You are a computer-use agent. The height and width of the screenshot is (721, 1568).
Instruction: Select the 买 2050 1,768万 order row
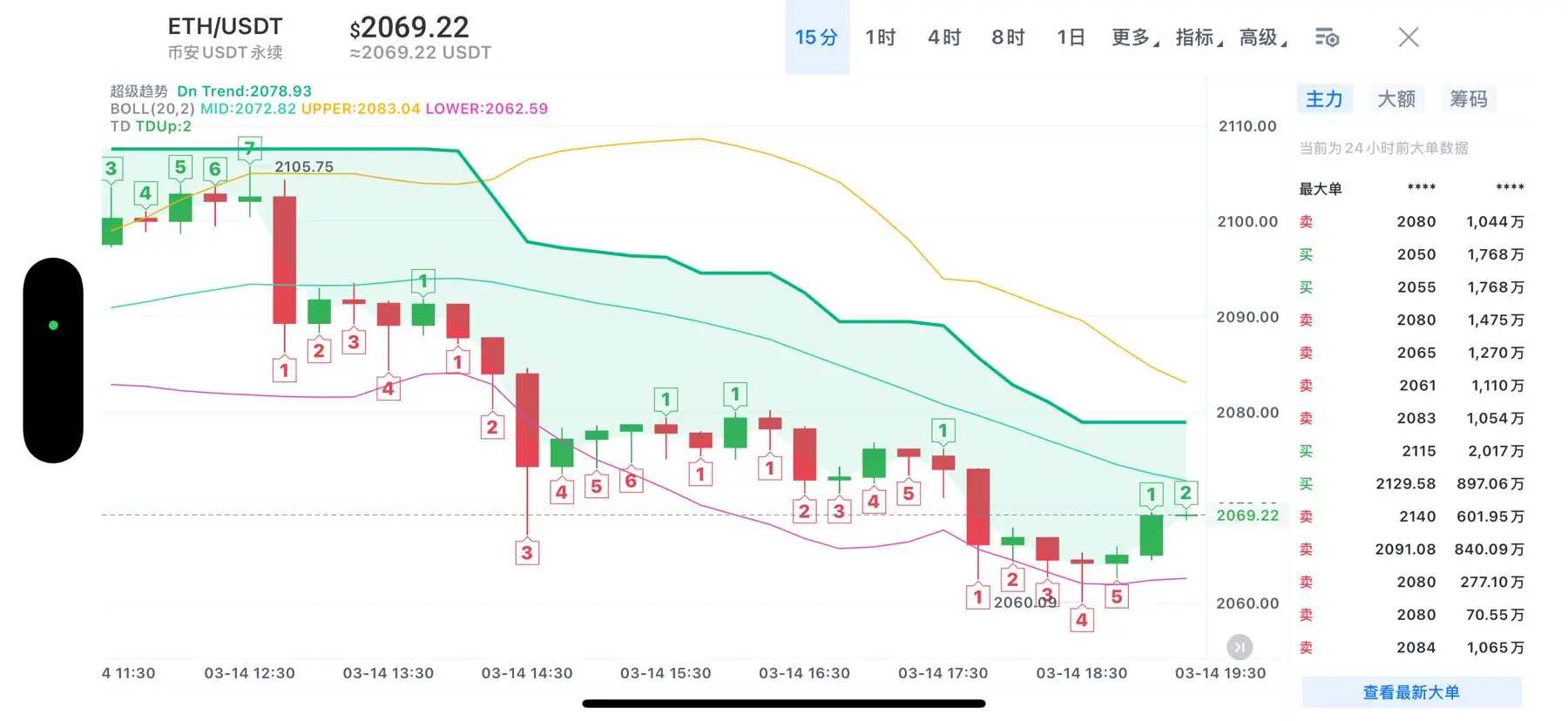coord(1411,254)
